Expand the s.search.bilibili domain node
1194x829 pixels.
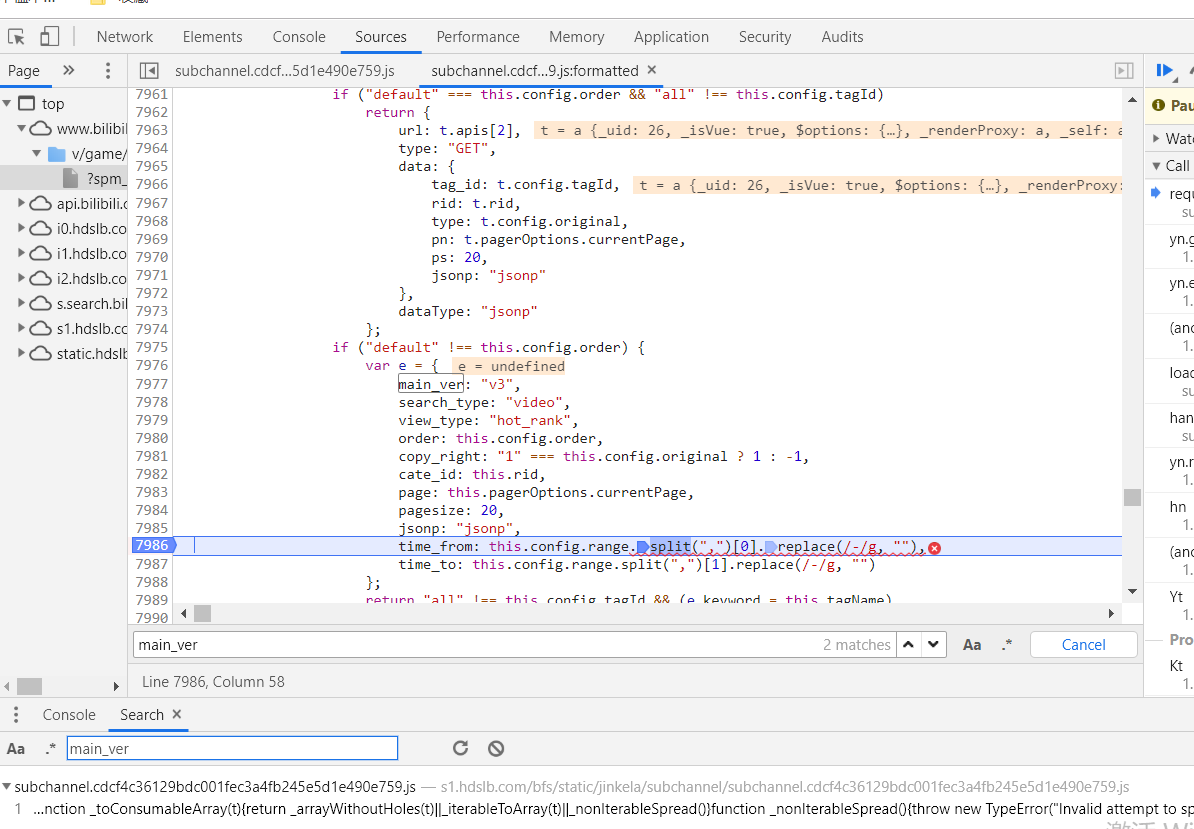coord(21,304)
